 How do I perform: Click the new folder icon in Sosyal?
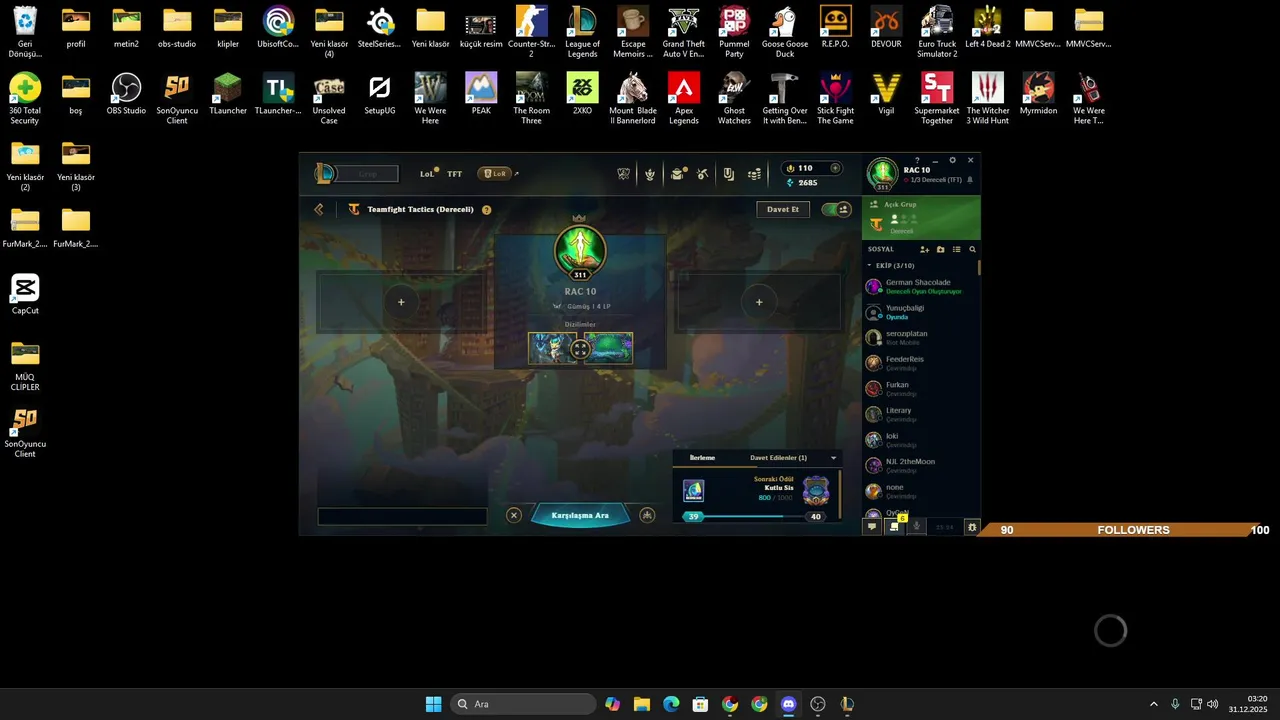pos(940,249)
